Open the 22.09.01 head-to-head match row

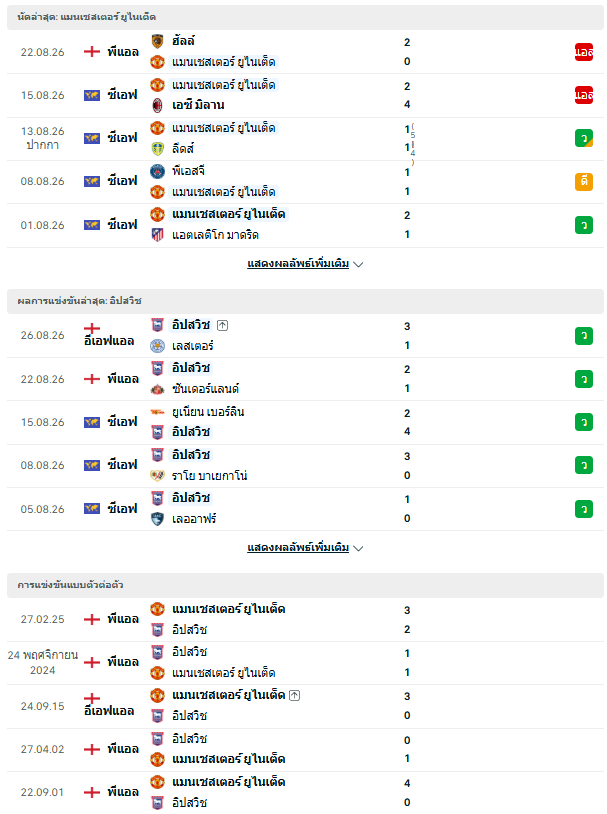[x=305, y=792]
